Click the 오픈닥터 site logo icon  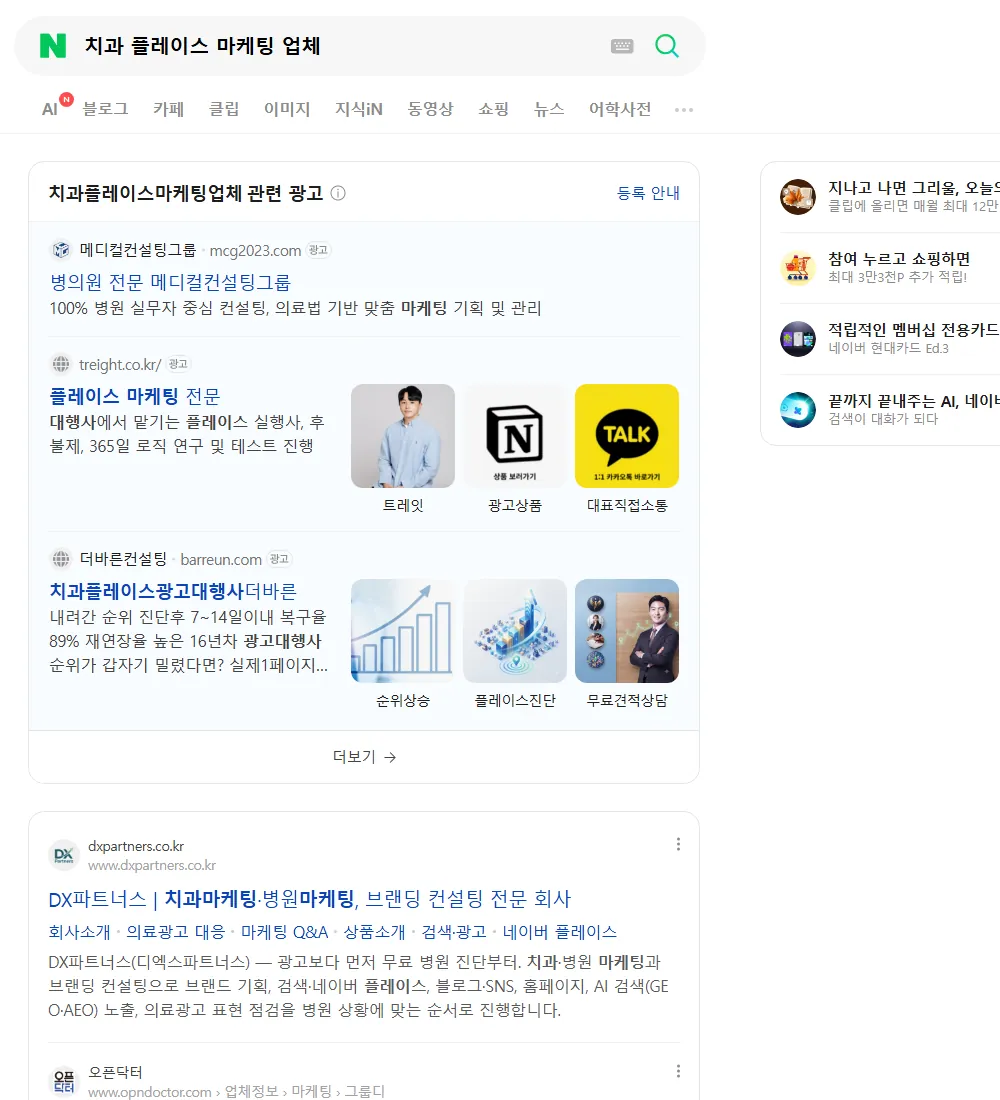pos(64,1081)
